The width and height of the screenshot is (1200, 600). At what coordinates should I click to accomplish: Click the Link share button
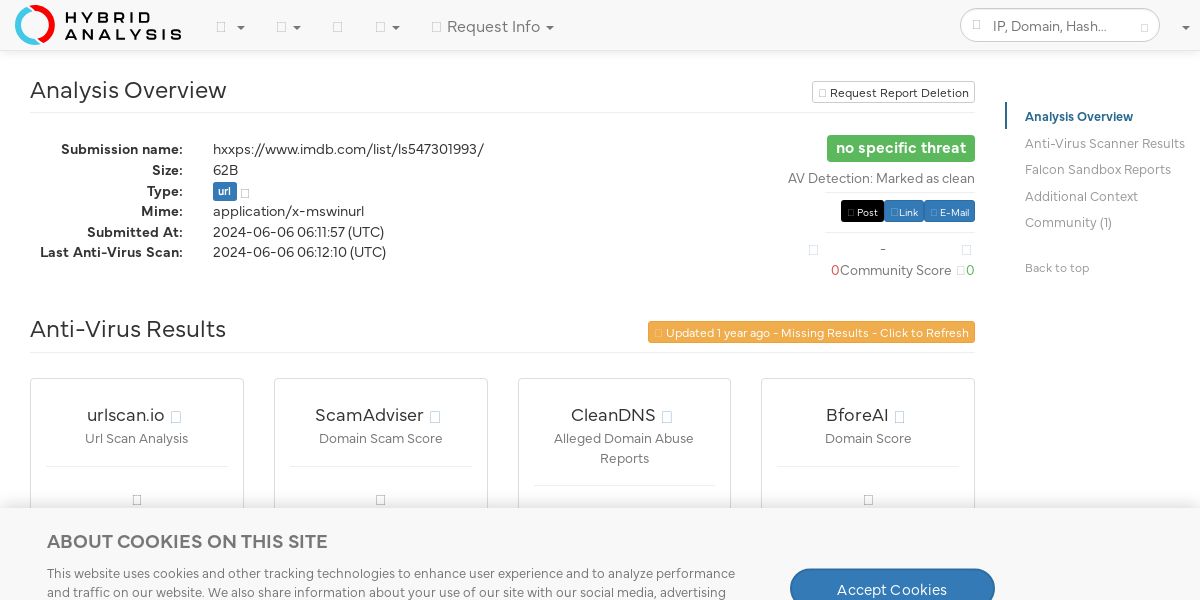[x=904, y=212]
